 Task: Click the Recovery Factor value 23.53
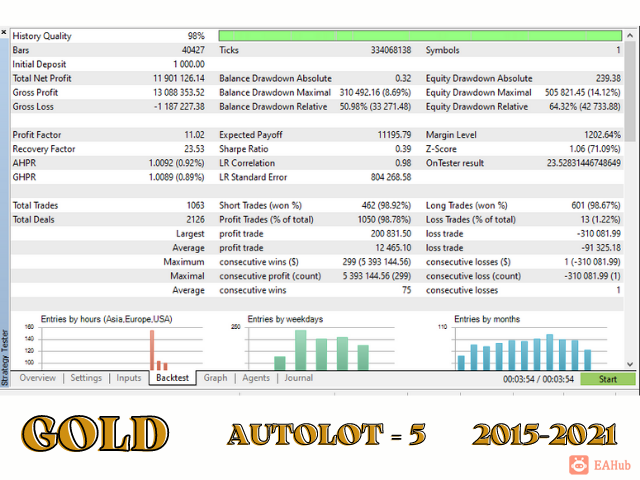pos(194,149)
